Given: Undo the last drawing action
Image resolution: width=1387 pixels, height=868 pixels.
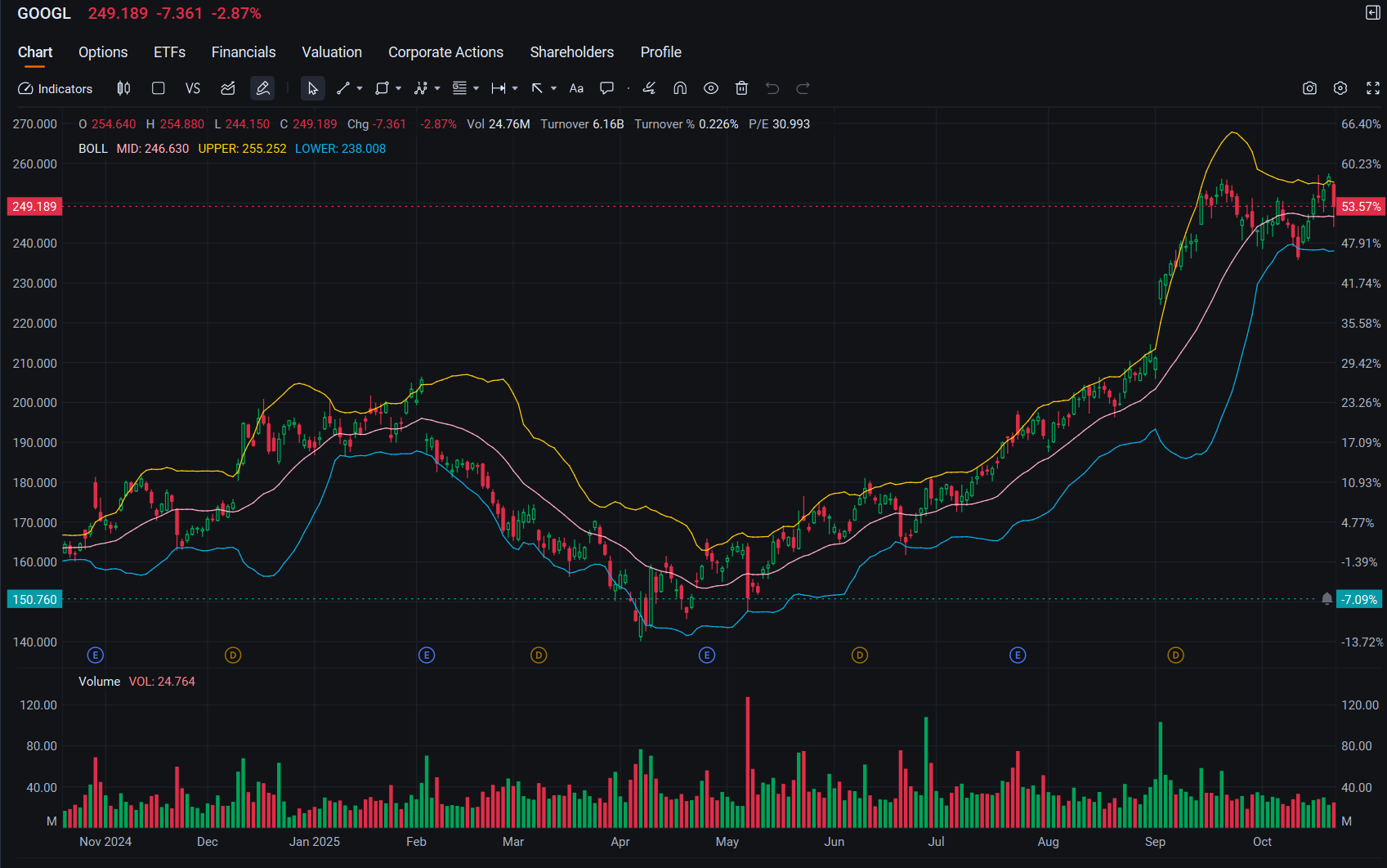Looking at the screenshot, I should [772, 88].
